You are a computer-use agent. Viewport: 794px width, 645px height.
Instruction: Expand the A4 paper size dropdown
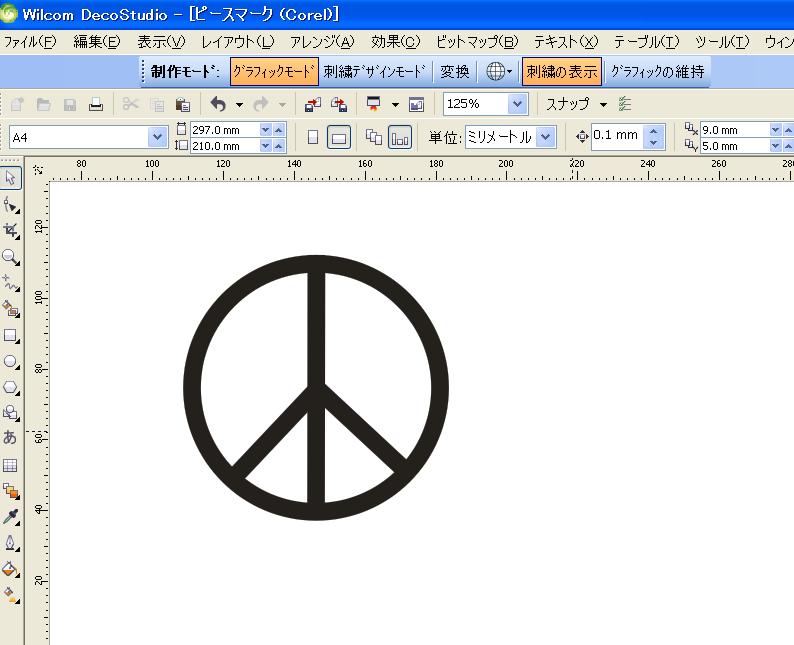[x=157, y=137]
